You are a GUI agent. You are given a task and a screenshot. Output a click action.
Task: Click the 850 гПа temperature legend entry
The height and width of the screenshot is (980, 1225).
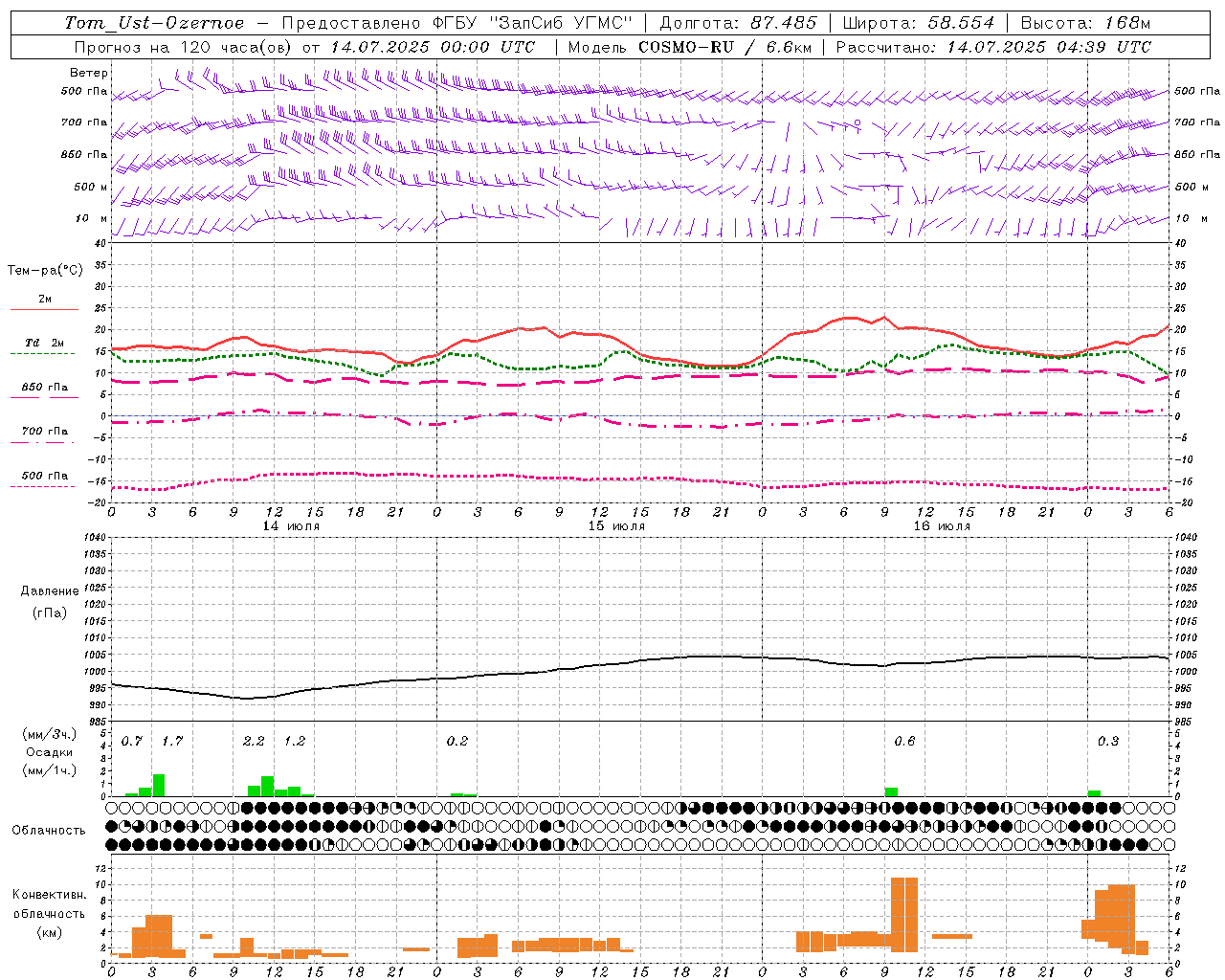coord(45,388)
